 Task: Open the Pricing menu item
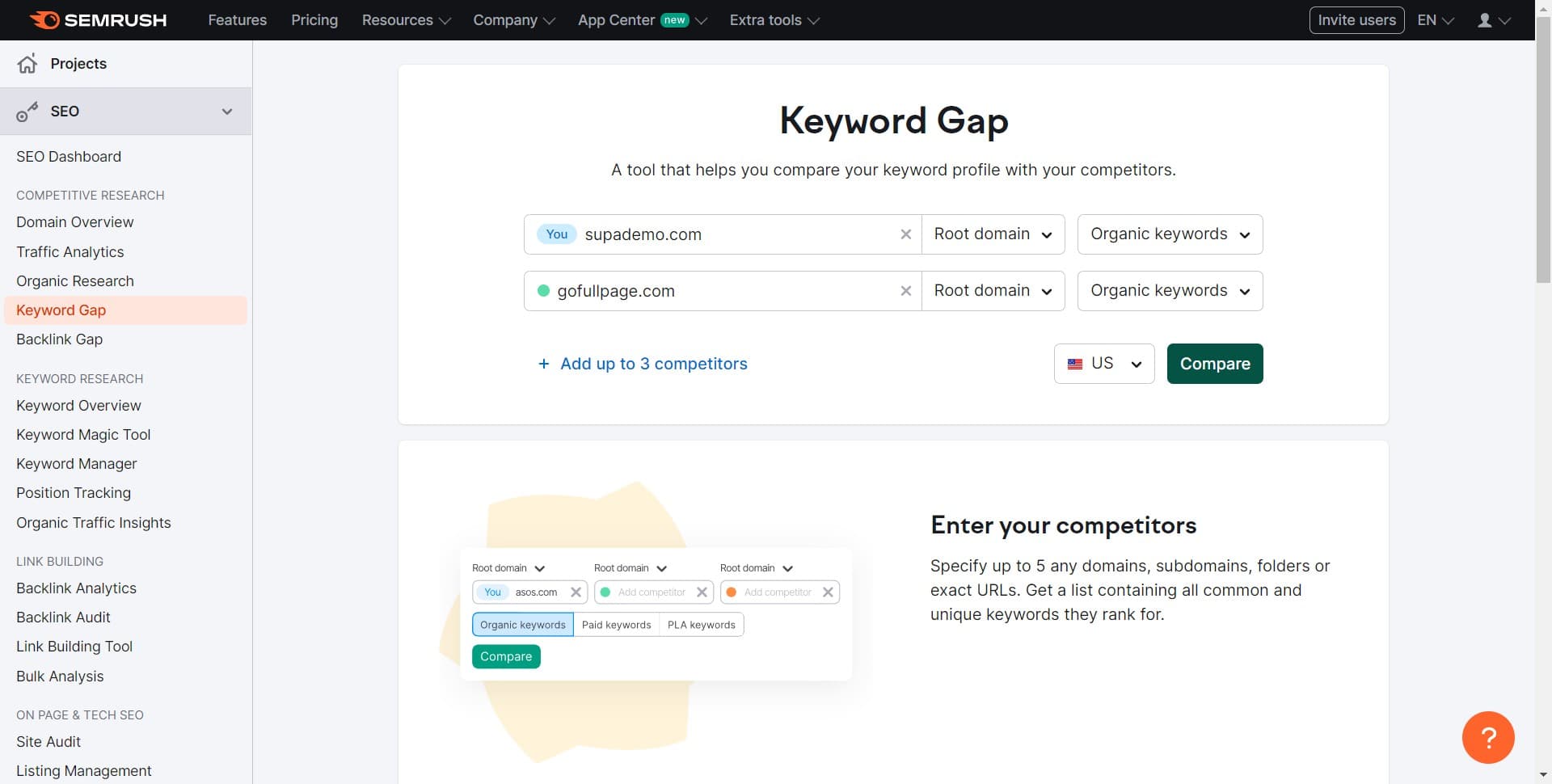coord(314,19)
